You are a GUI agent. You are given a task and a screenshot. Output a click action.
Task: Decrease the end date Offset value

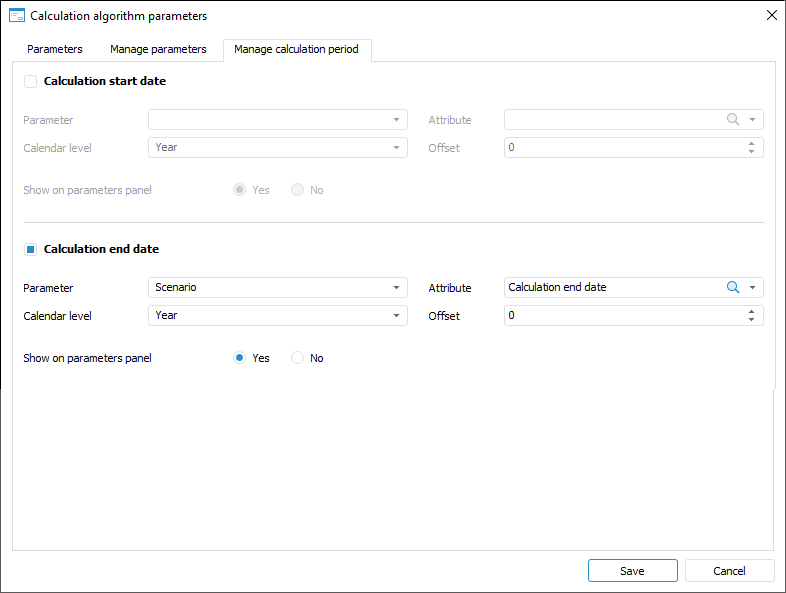click(x=751, y=320)
